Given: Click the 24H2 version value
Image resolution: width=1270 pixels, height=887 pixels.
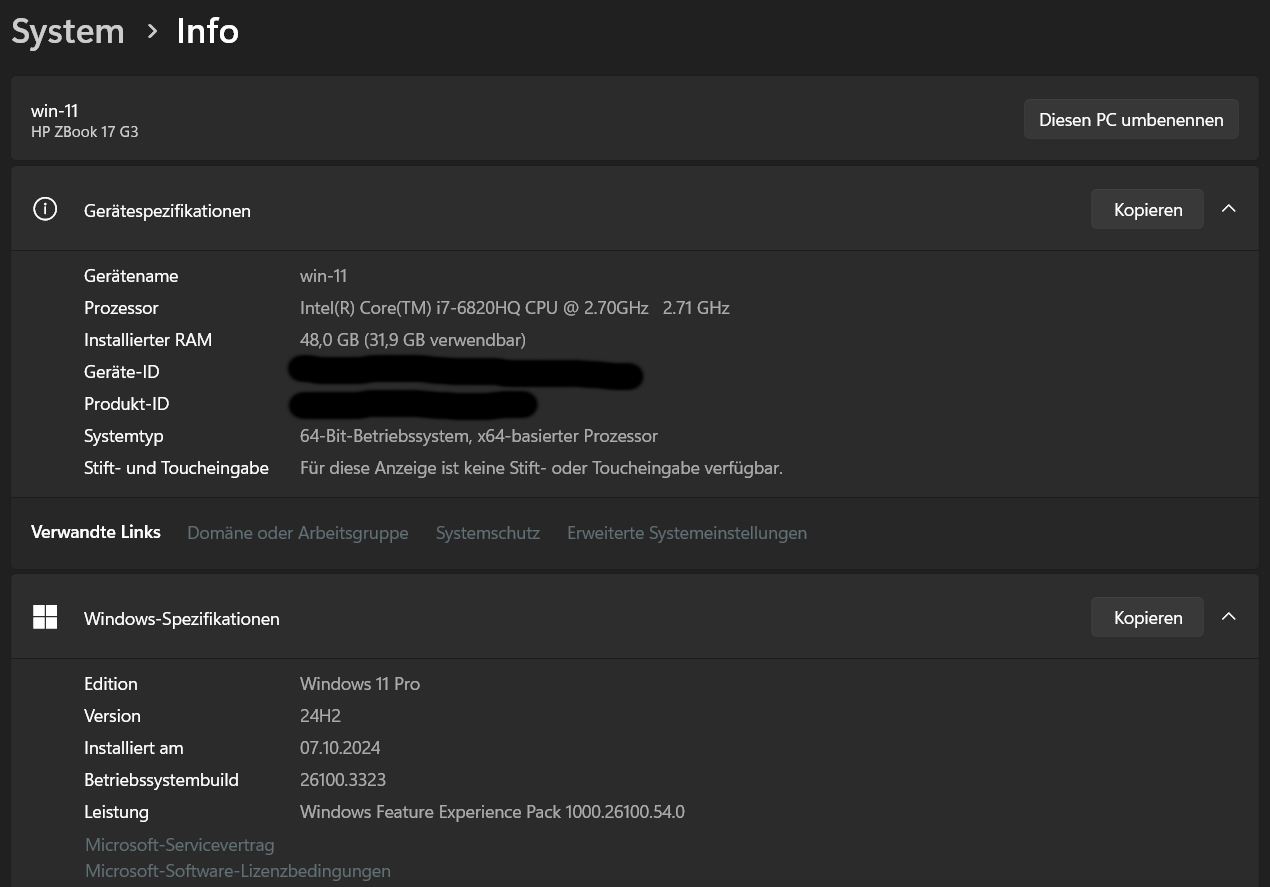Looking at the screenshot, I should pos(321,716).
